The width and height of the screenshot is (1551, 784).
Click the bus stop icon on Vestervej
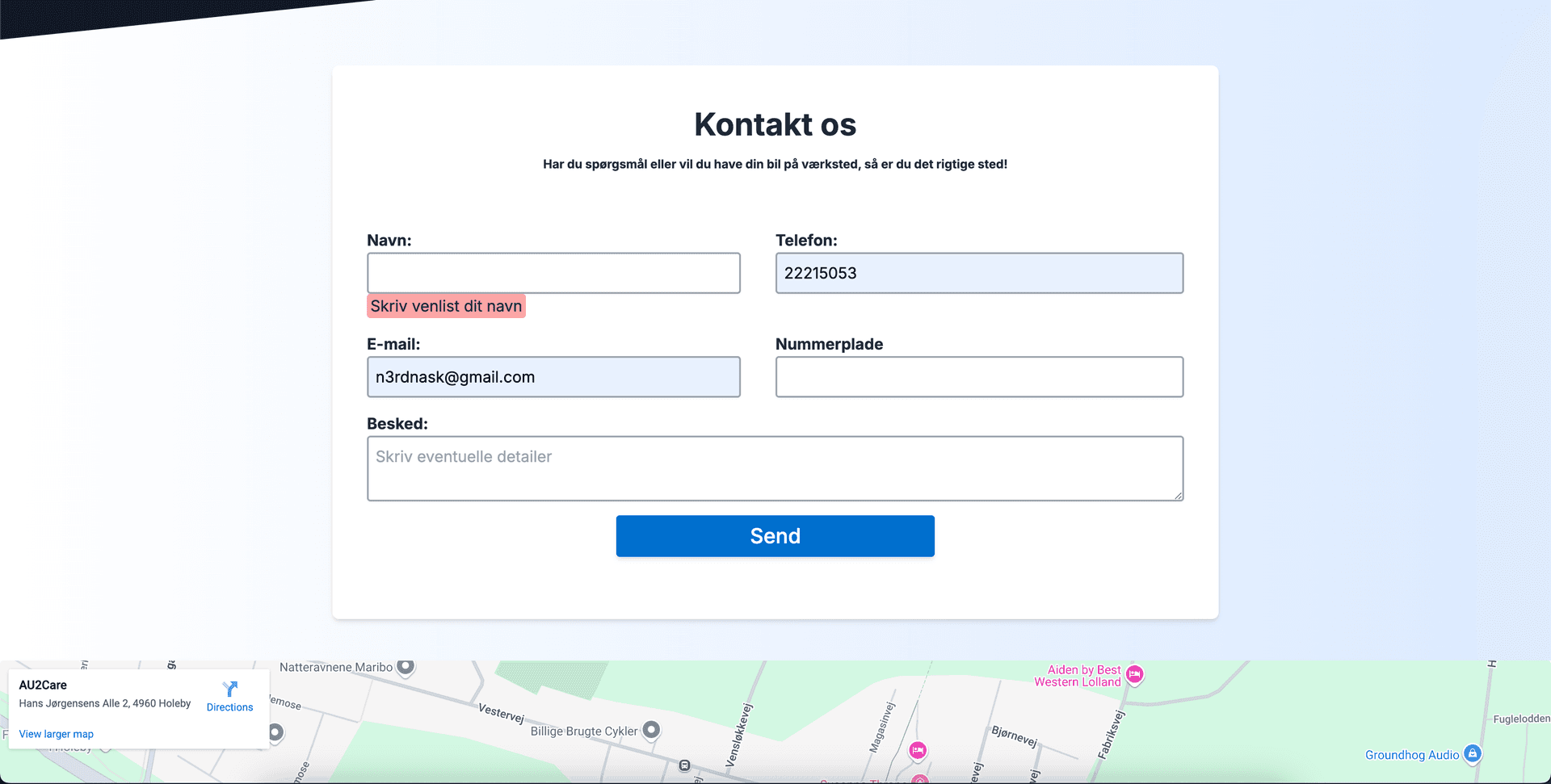point(684,765)
